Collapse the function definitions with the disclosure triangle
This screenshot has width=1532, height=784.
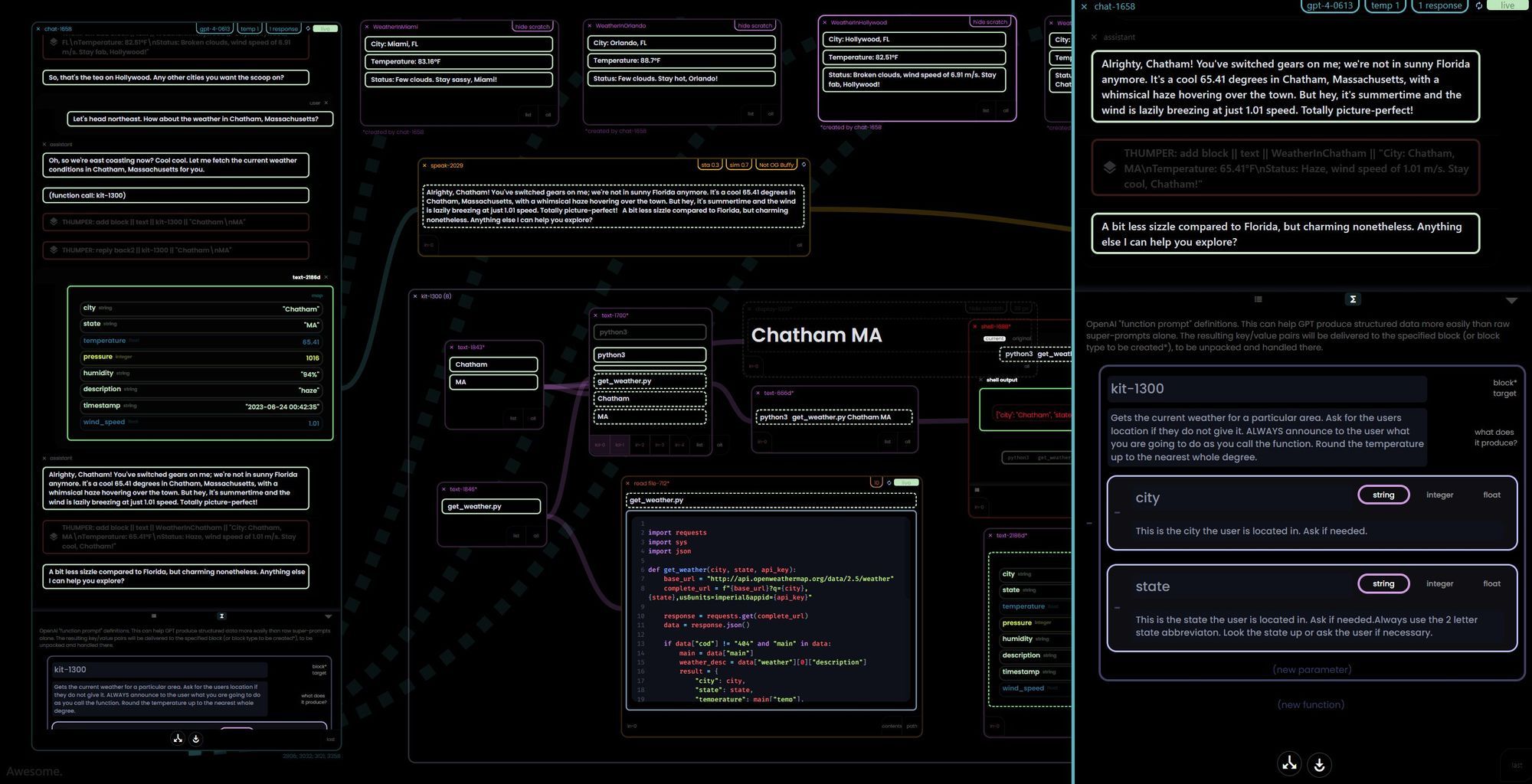pos(1513,300)
